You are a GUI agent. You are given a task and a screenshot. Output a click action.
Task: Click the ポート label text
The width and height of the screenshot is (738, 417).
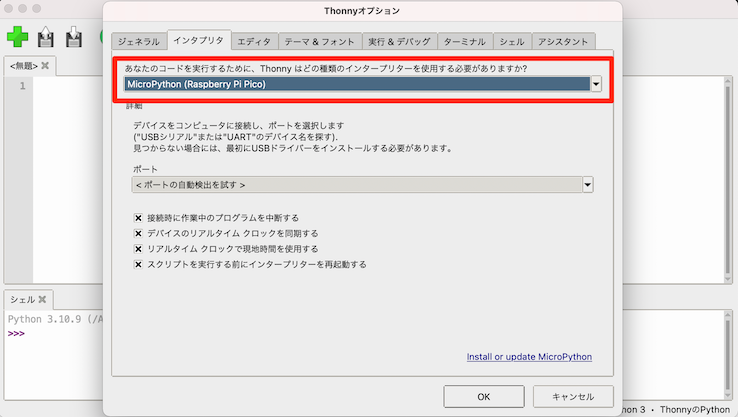[x=145, y=169]
